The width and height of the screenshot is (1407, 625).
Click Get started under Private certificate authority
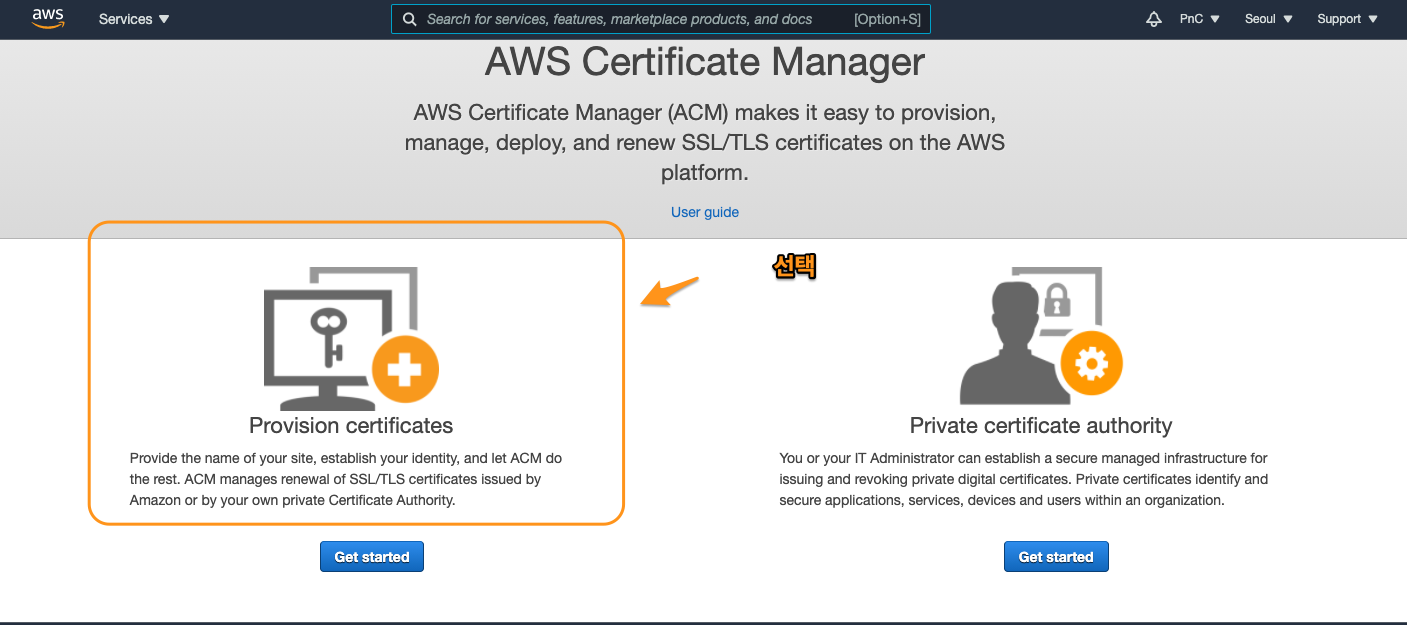[1055, 556]
